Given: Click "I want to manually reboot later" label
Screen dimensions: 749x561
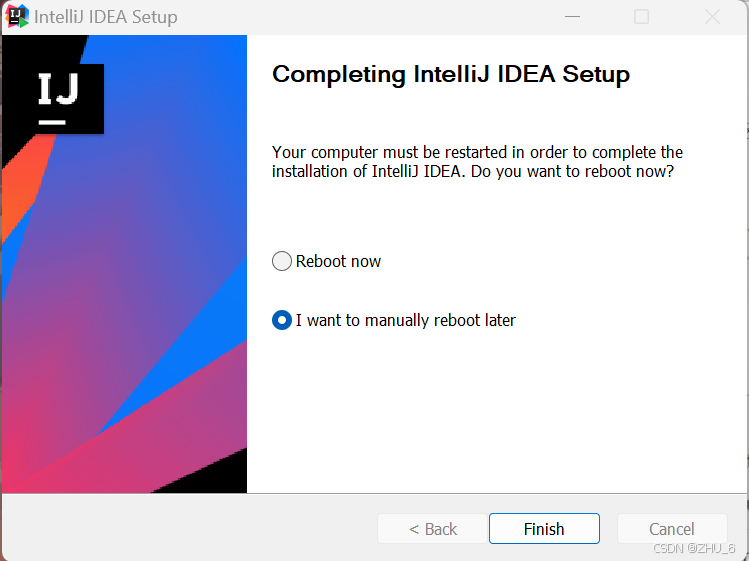Looking at the screenshot, I should pos(406,320).
